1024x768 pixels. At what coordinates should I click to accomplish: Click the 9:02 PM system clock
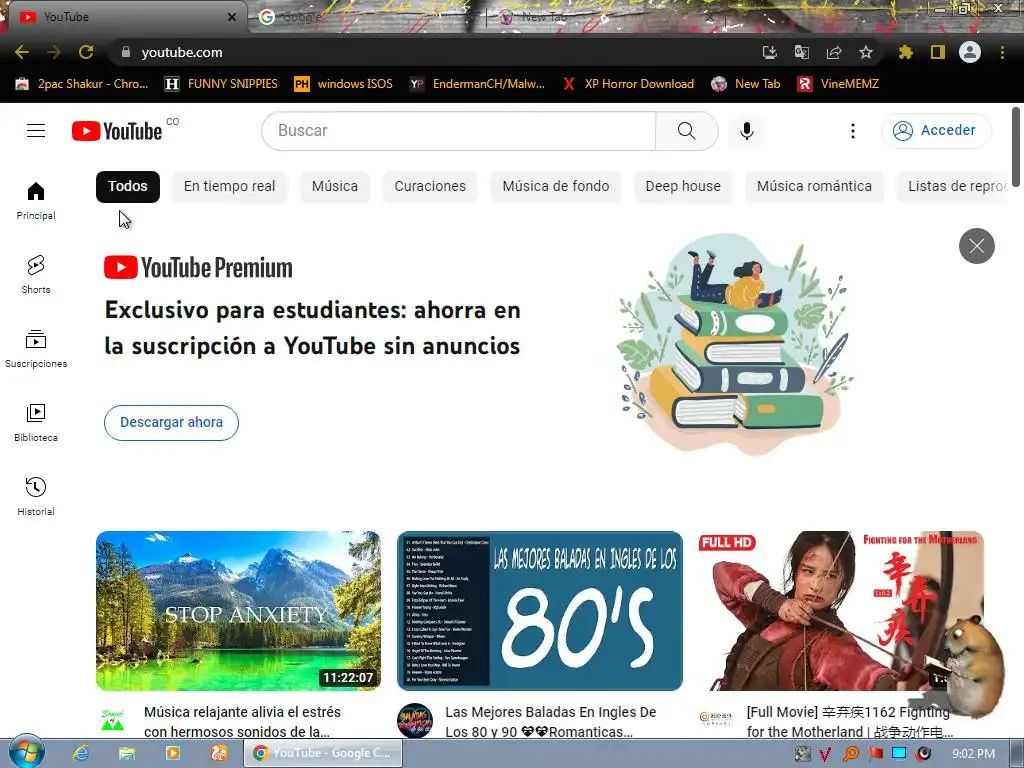tap(973, 754)
